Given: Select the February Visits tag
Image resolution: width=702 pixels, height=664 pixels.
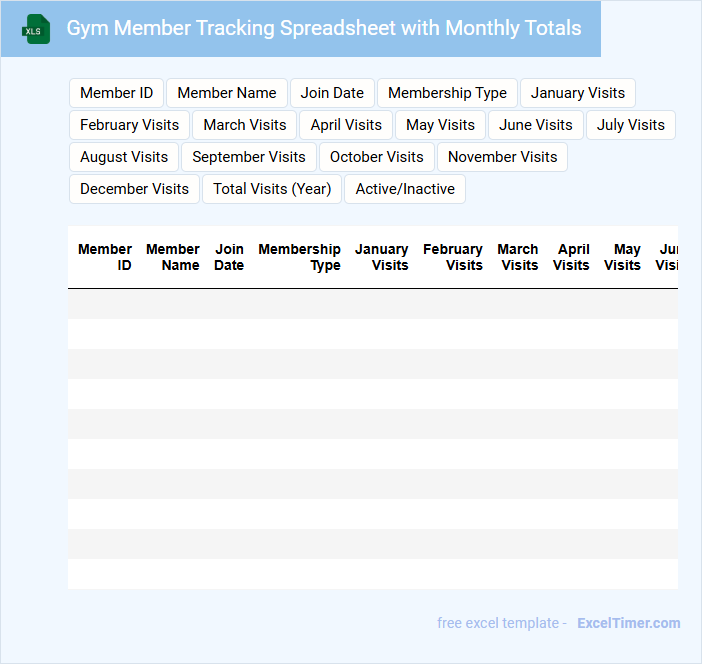Looking at the screenshot, I should [x=129, y=125].
